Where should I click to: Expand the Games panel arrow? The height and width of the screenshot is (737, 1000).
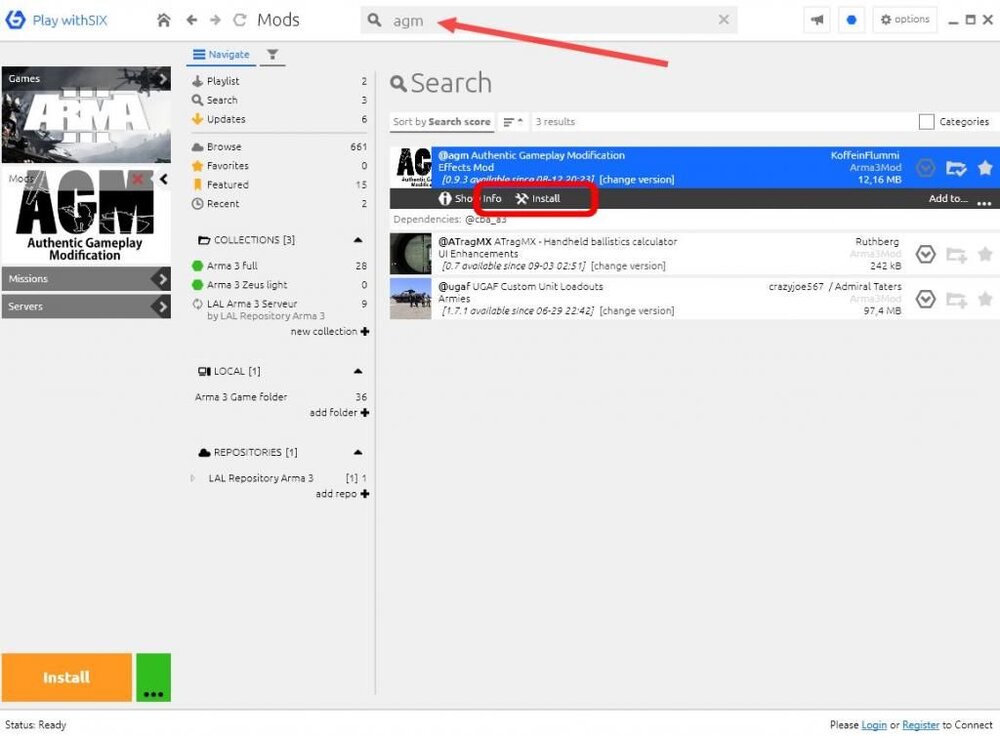click(x=163, y=78)
